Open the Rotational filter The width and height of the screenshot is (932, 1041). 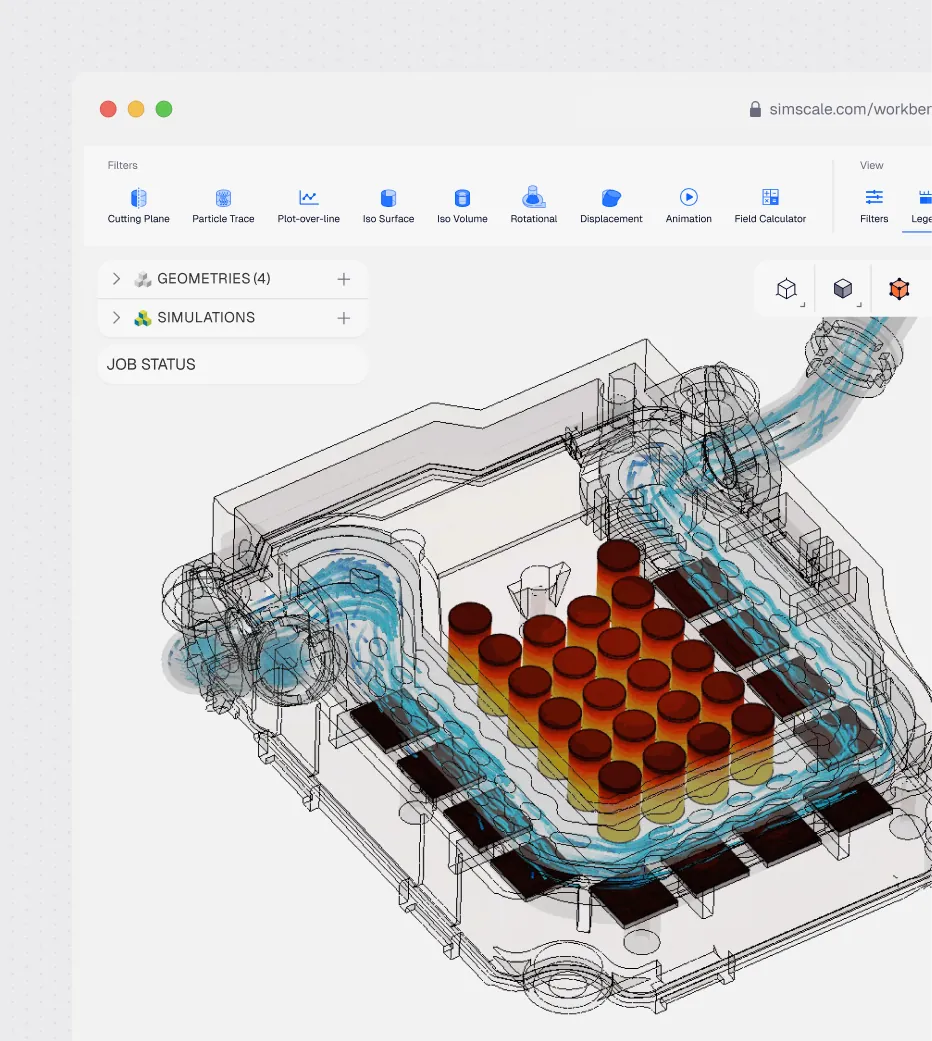tap(534, 206)
